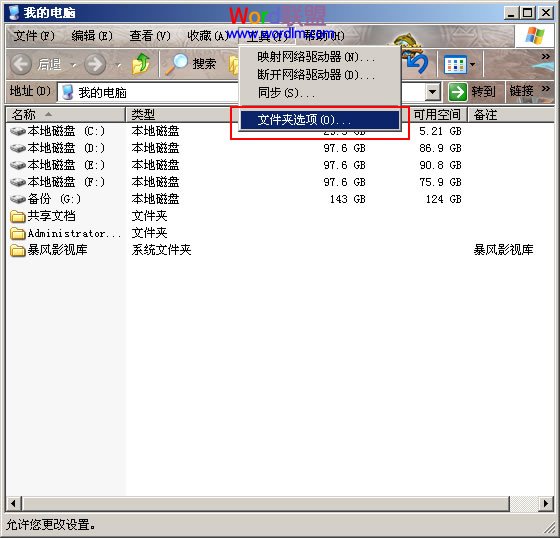The width and height of the screenshot is (560, 538).
Task: Click the 暴风影视库 folder icon
Action: (x=18, y=250)
